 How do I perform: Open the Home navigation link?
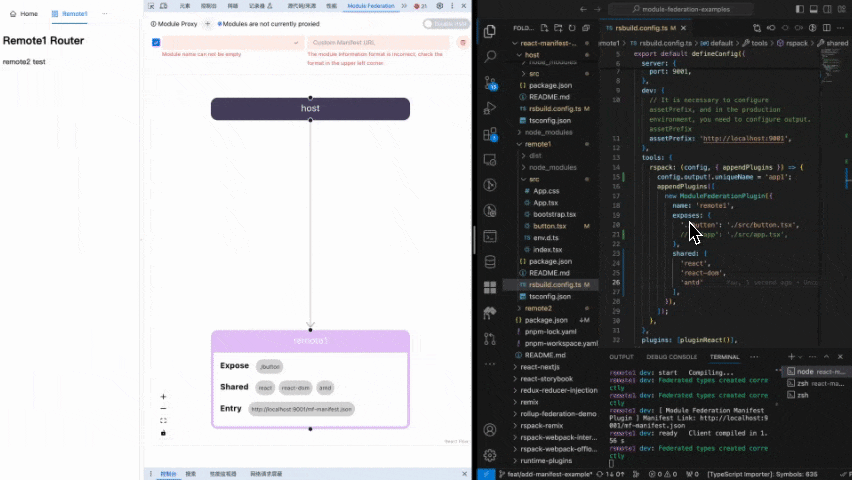pos(23,14)
